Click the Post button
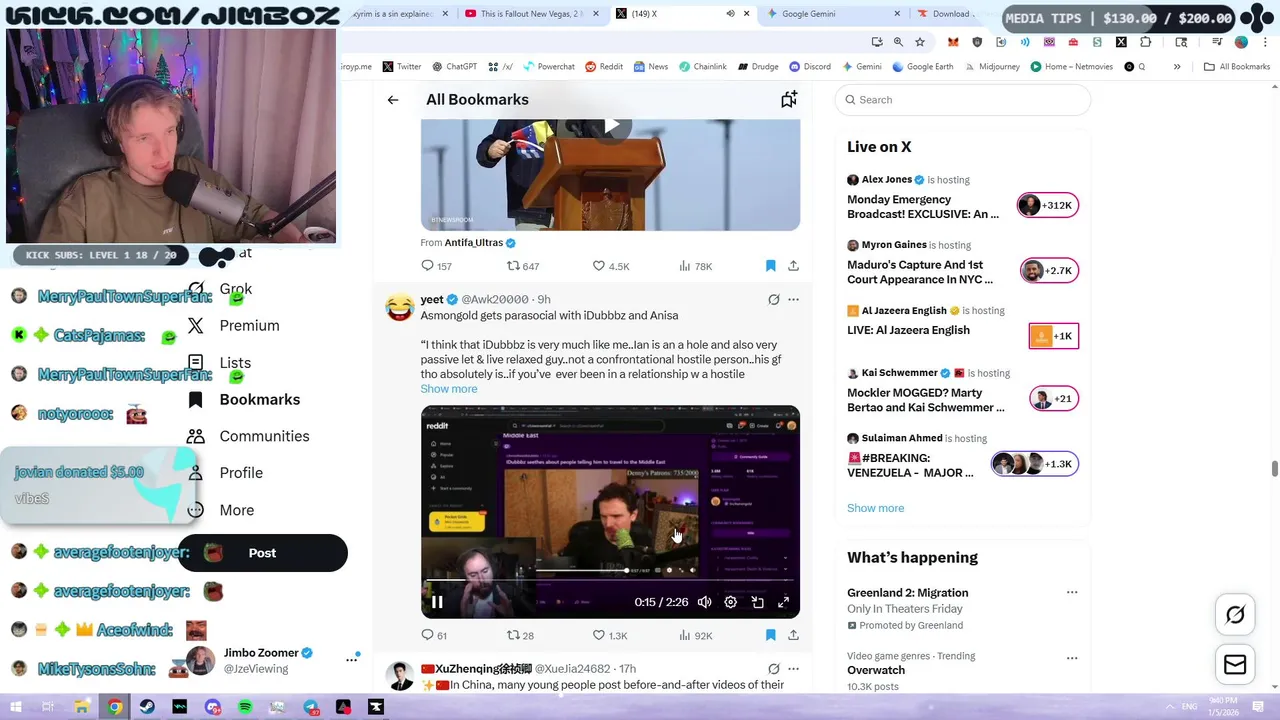Viewport: 1280px width, 720px height. [x=262, y=553]
